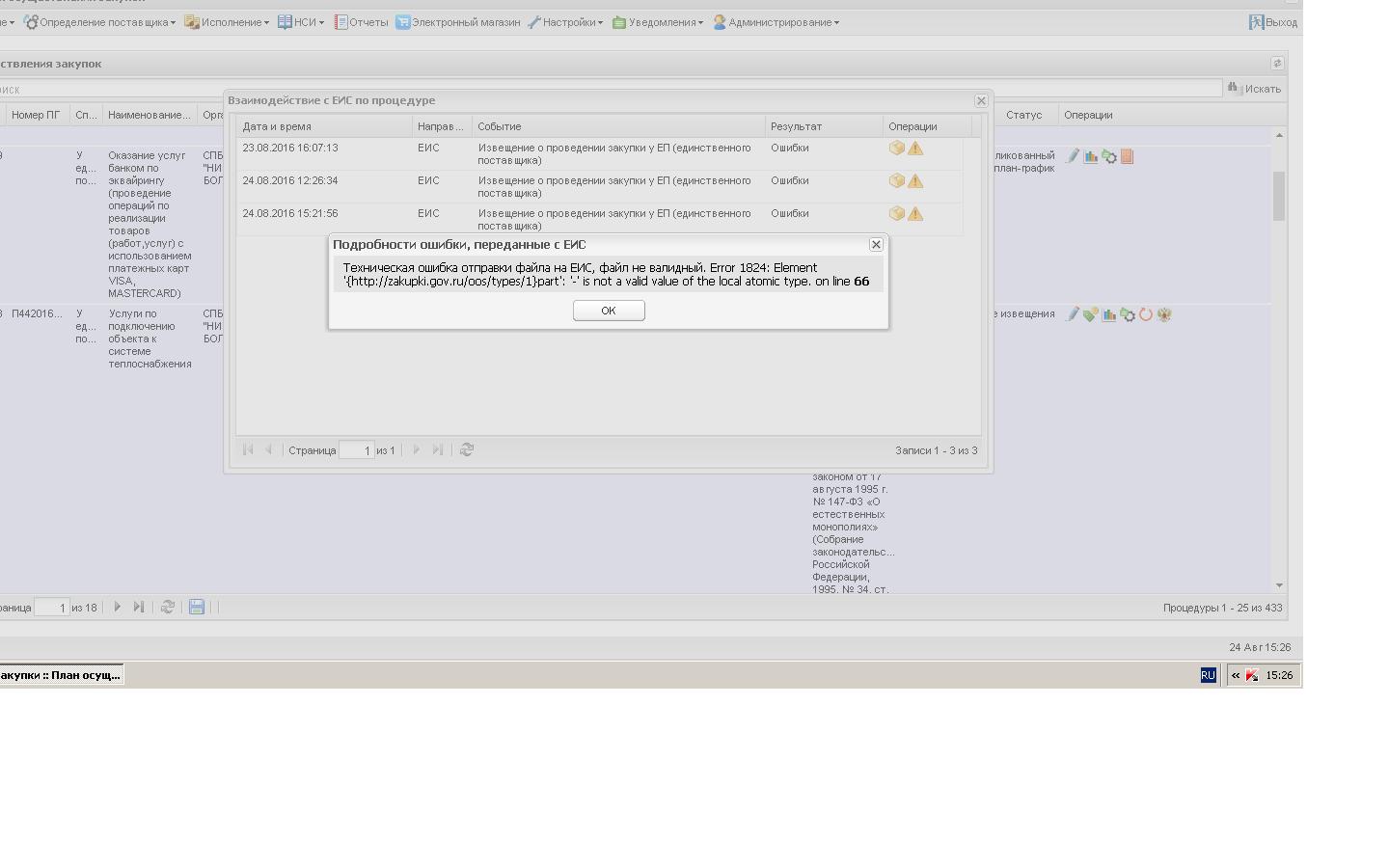Image resolution: width=1389 pixels, height=868 pixels.
Task: Click OK in the error details dialog
Action: [609, 311]
